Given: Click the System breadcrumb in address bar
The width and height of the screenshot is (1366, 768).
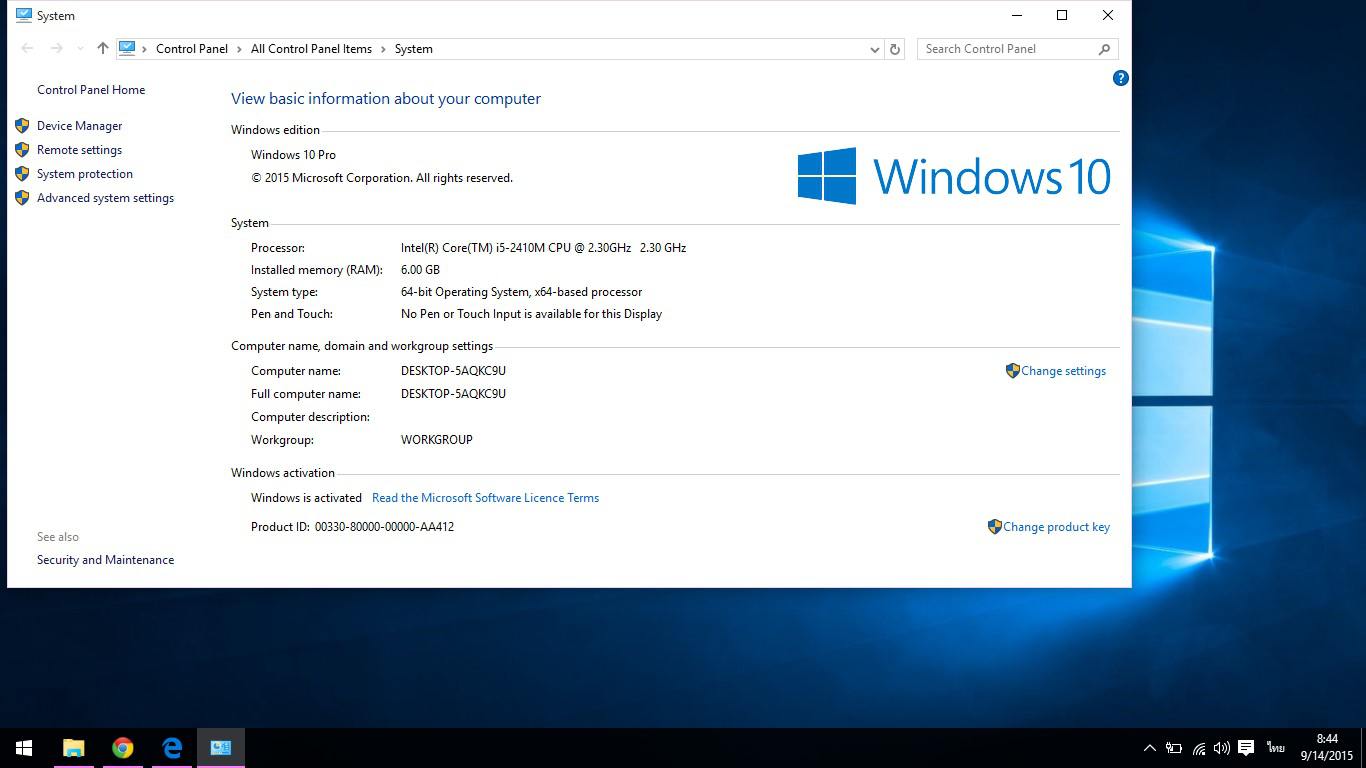Looking at the screenshot, I should point(413,49).
